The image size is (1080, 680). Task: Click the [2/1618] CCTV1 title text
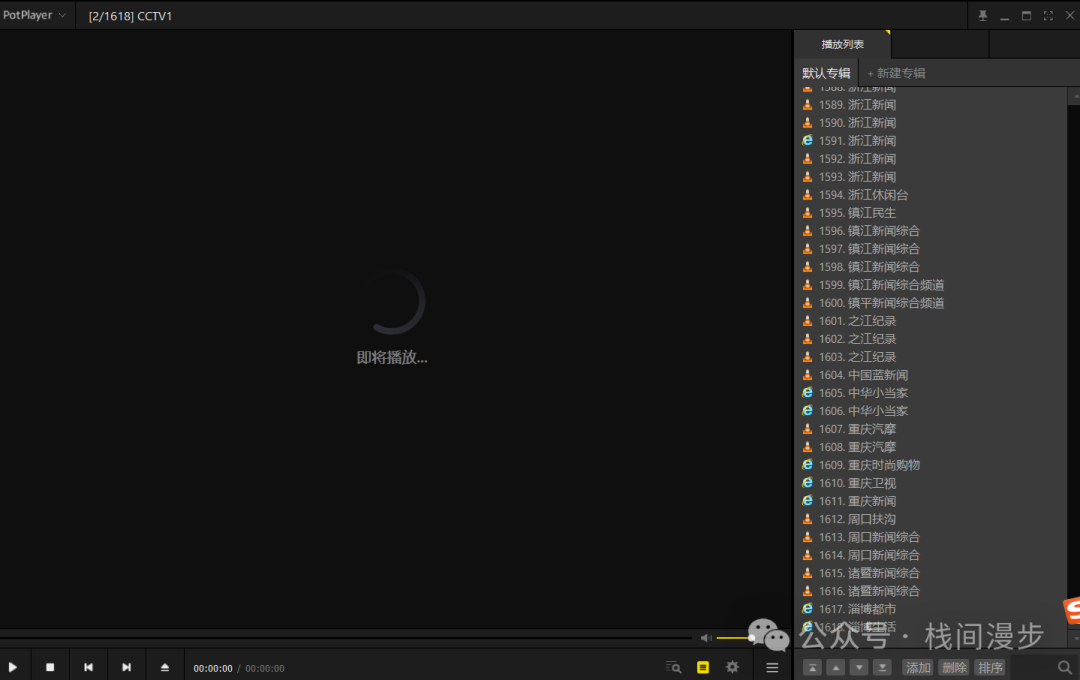[130, 16]
